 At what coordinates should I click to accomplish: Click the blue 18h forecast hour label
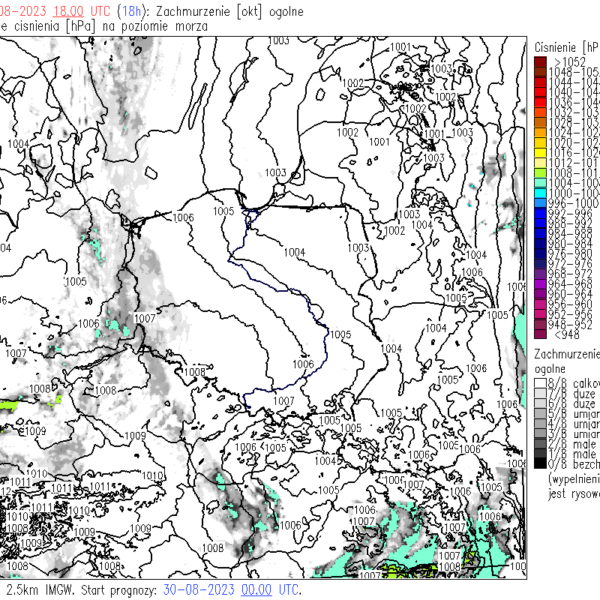[124, 9]
